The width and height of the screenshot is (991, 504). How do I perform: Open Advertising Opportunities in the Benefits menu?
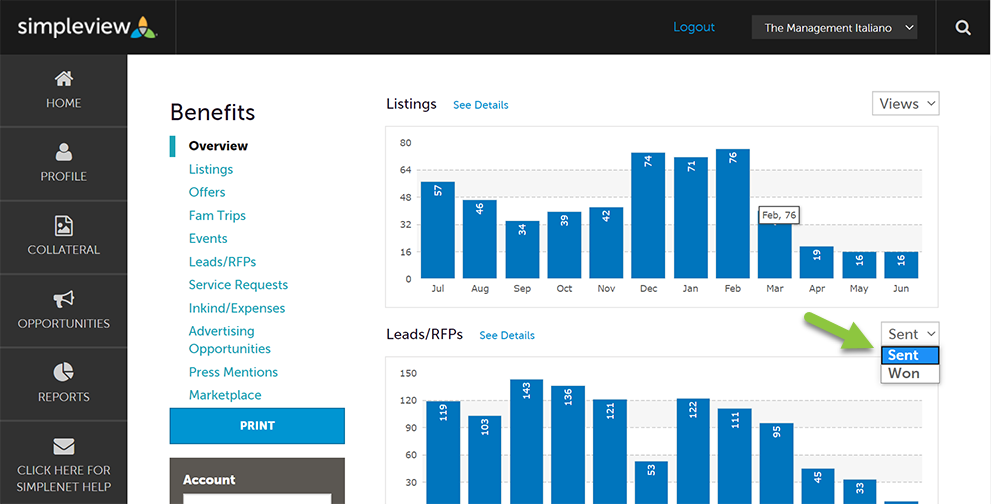pyautogui.click(x=230, y=340)
